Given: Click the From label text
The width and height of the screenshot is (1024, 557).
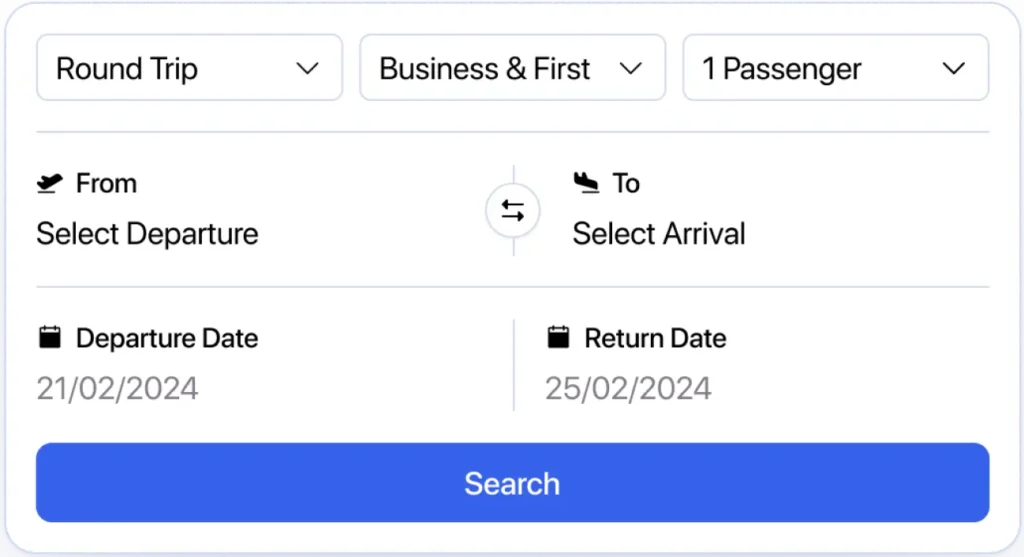Looking at the screenshot, I should 106,183.
